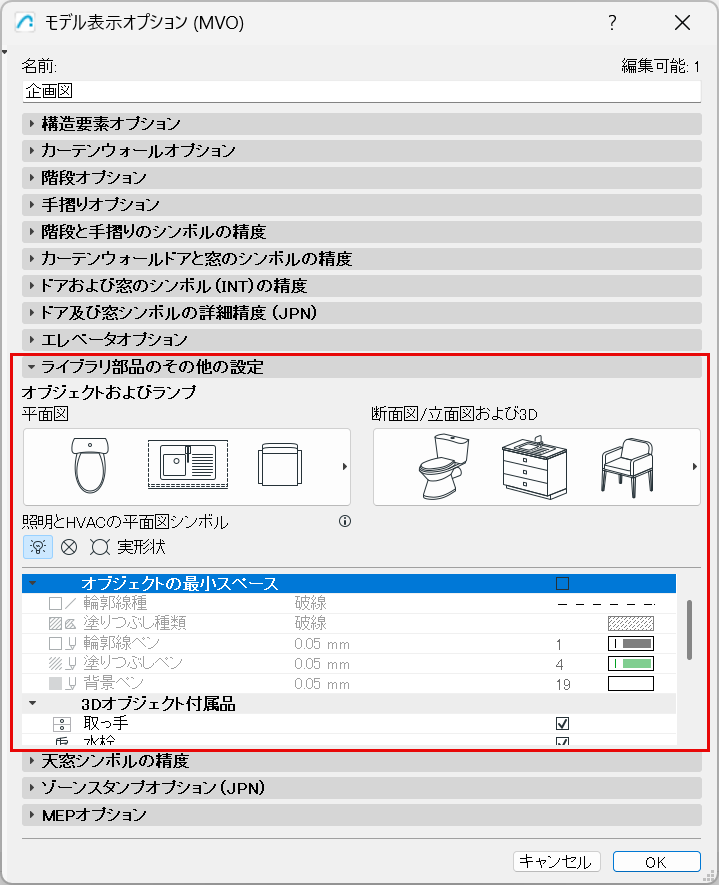Choose the crossed circle lamp symbol
The height and width of the screenshot is (885, 719).
pyautogui.click(x=69, y=547)
